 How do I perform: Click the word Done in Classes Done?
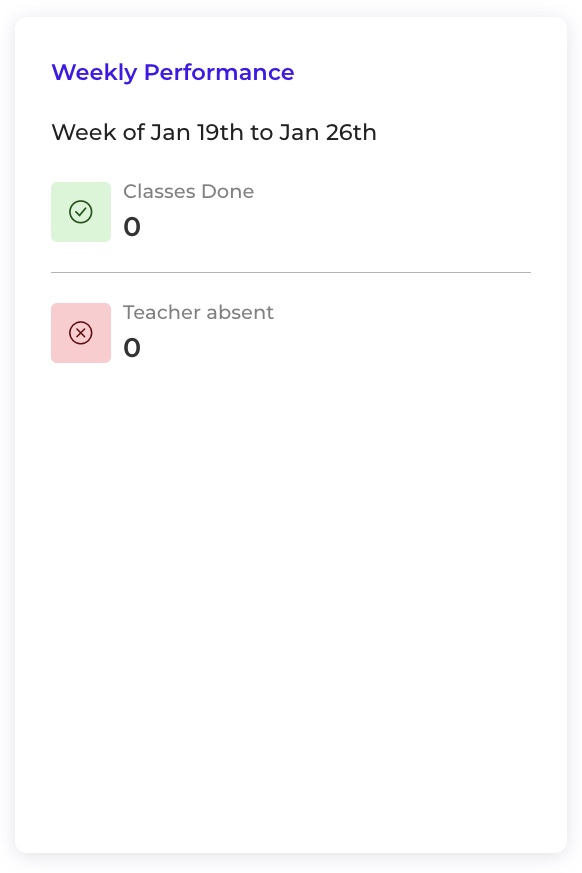(x=228, y=191)
